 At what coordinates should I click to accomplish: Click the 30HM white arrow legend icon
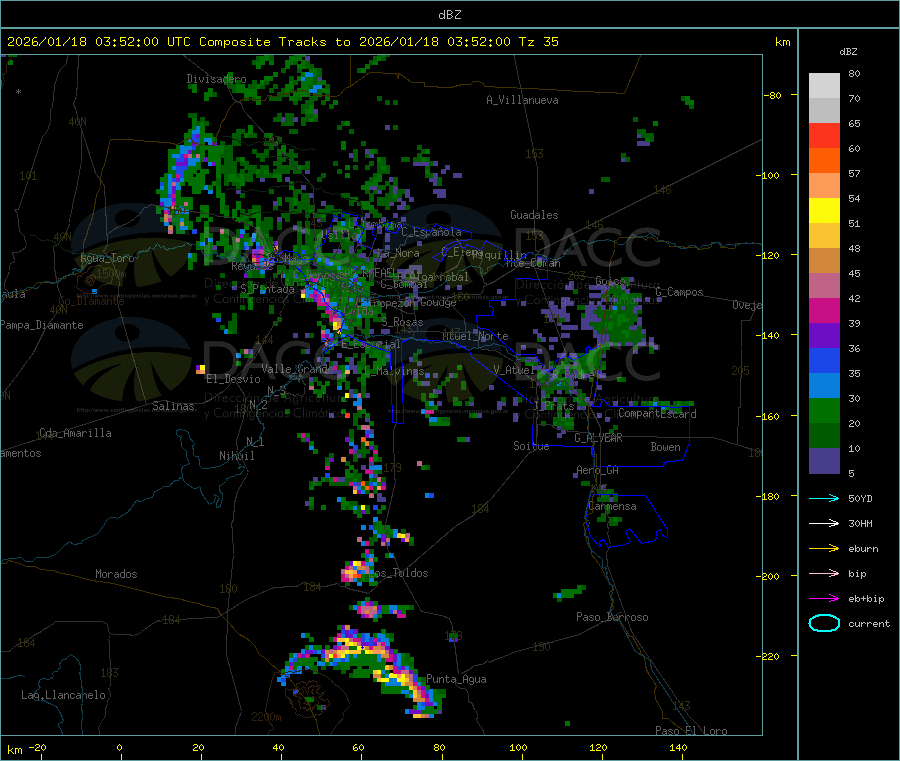[824, 523]
